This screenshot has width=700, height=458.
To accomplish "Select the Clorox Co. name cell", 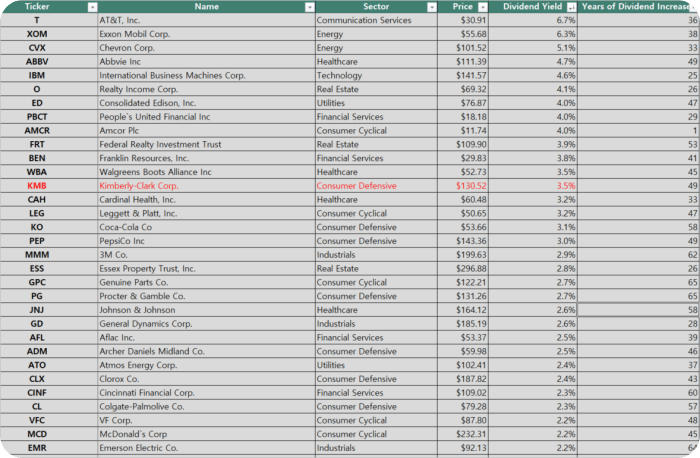I will tap(206, 380).
